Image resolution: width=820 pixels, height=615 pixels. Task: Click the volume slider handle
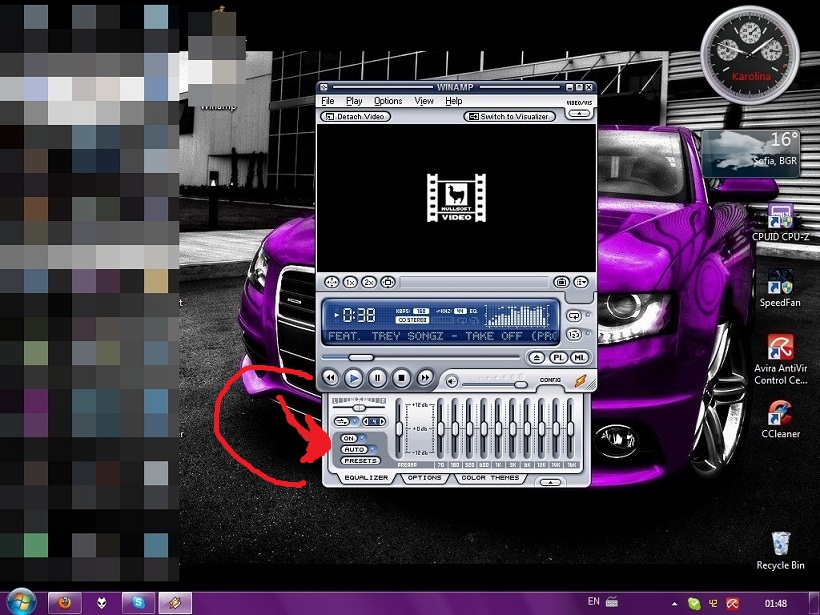pos(520,384)
